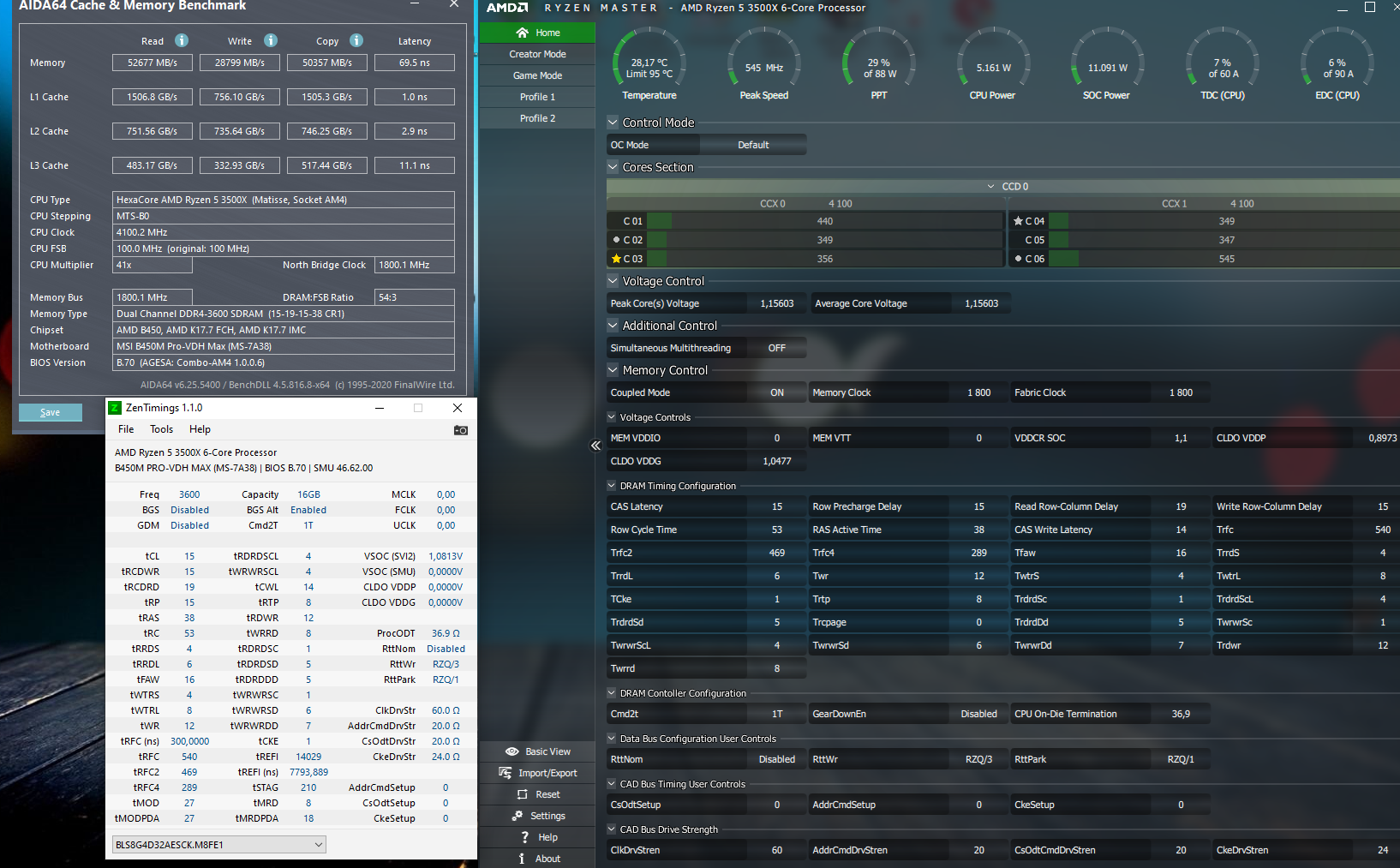1400x868 pixels.
Task: Minimize the AIDA64 benchmark window
Action: click(415, 4)
